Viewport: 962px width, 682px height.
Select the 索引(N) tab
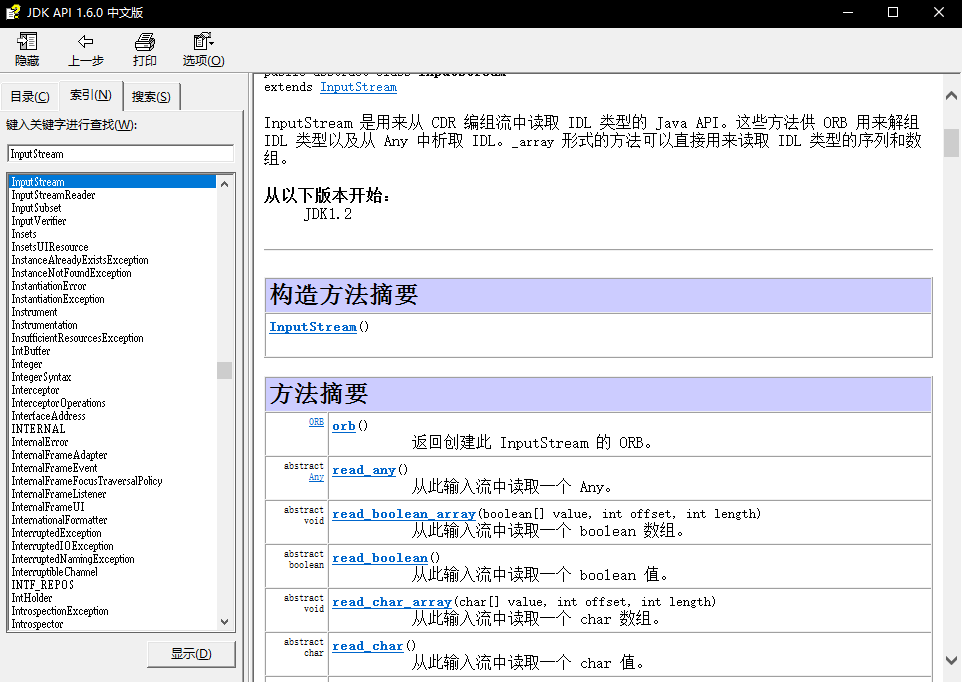tap(91, 95)
